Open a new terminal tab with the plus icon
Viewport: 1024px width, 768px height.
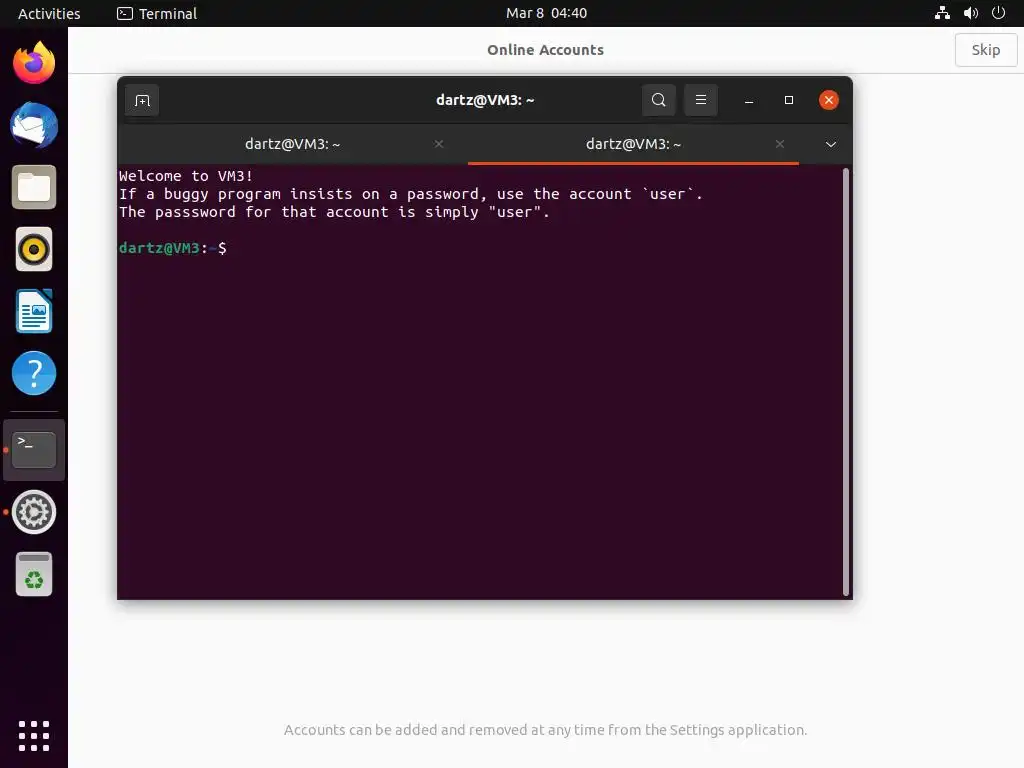[142, 101]
